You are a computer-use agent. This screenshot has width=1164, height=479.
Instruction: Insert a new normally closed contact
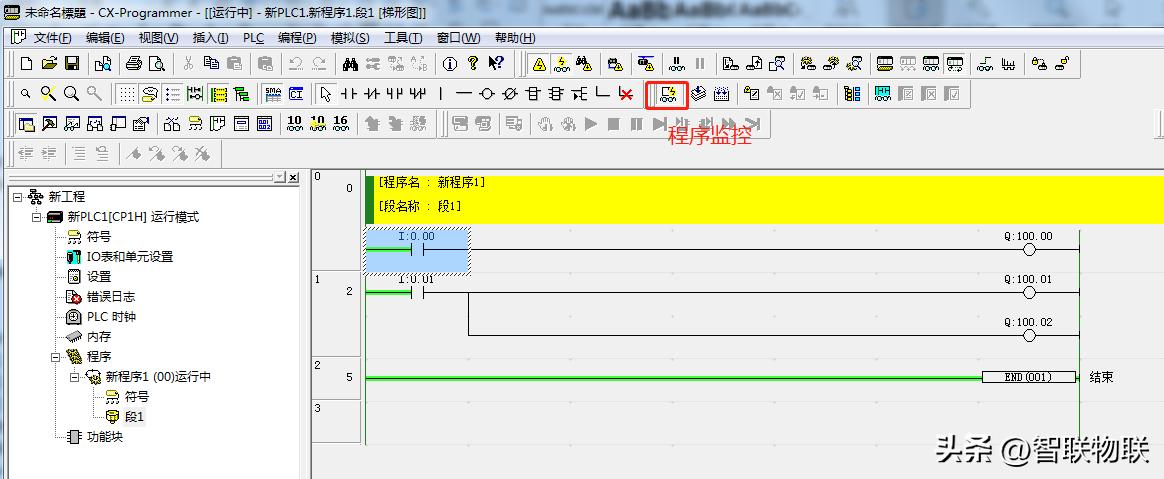click(373, 94)
